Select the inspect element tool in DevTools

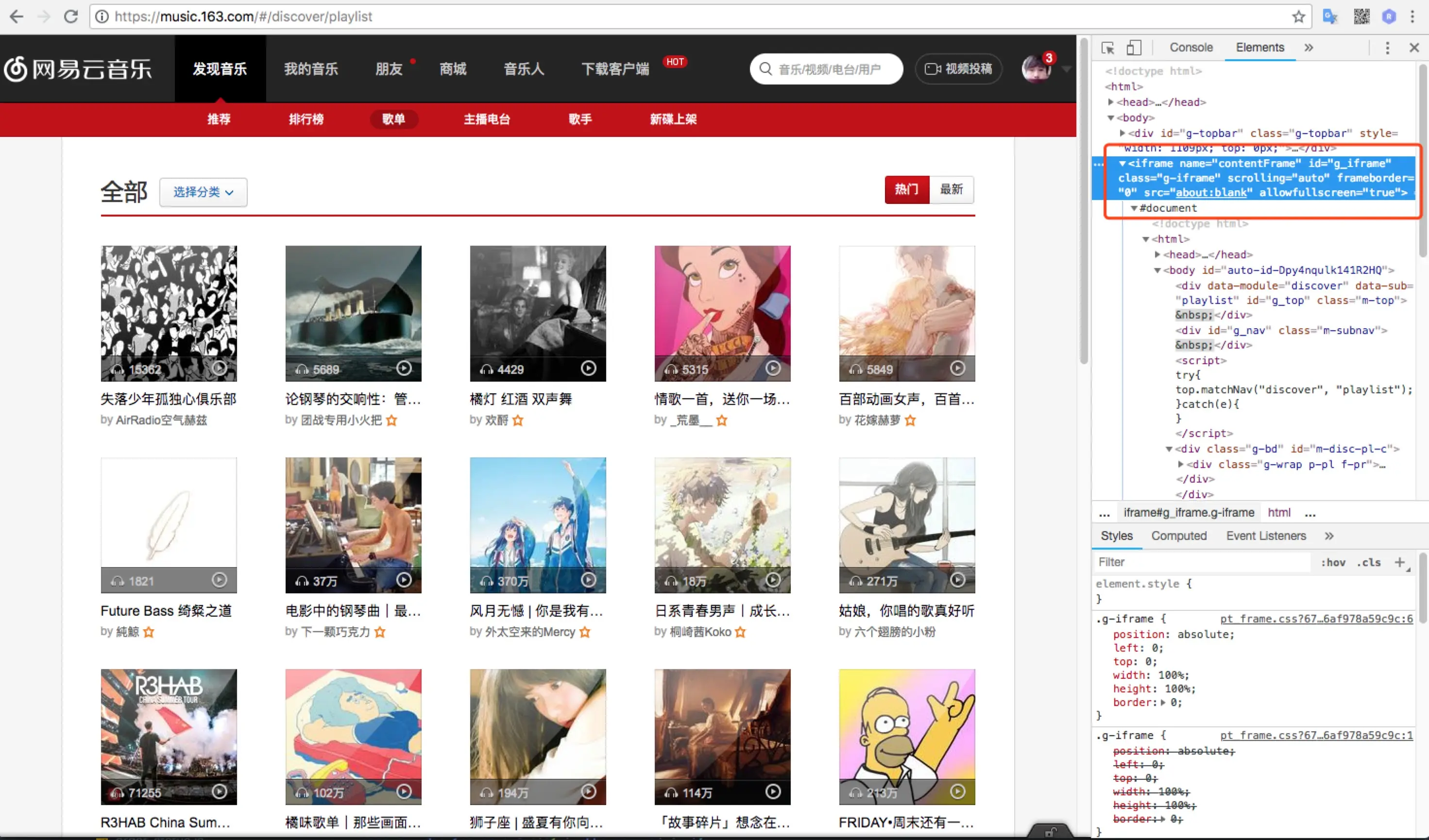[x=1107, y=48]
